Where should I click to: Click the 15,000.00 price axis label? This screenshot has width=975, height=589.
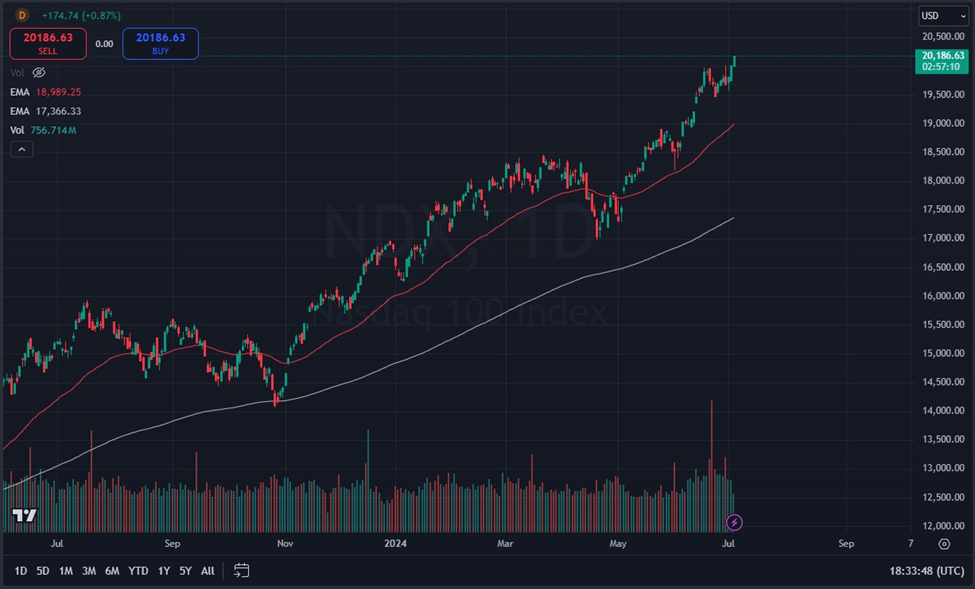point(943,353)
